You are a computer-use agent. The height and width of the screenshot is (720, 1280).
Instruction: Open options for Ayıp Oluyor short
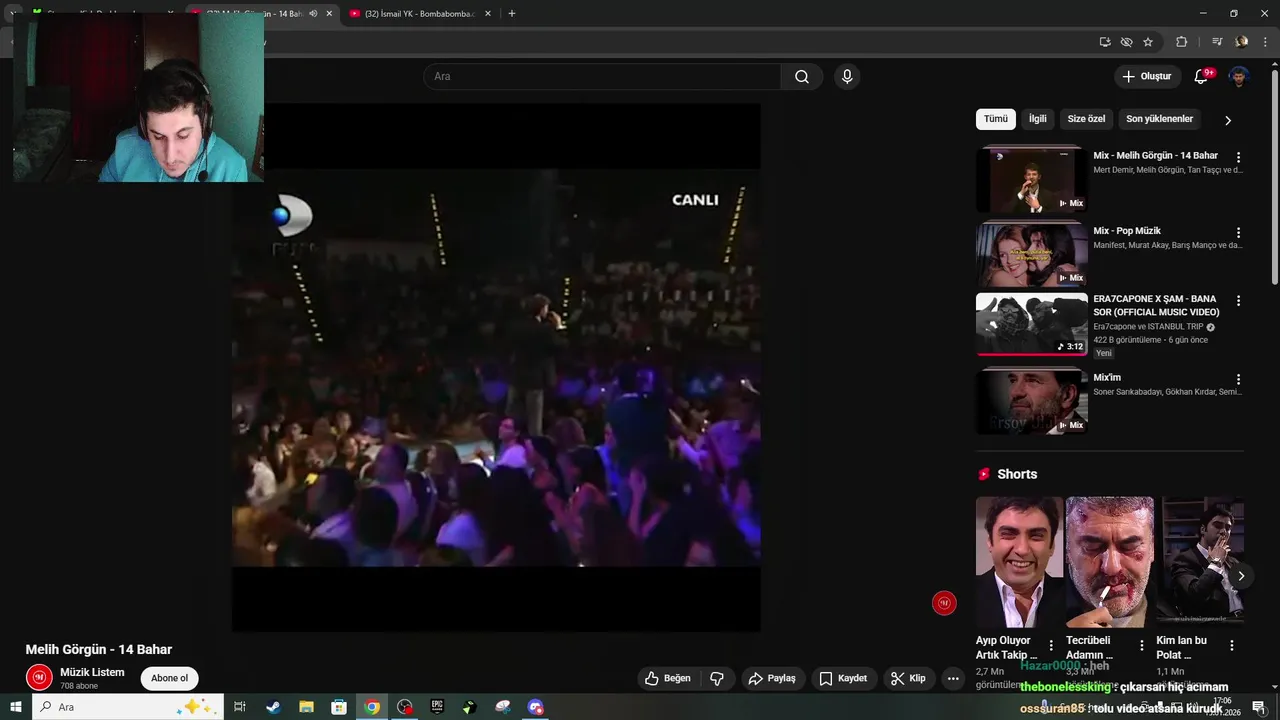(1051, 645)
